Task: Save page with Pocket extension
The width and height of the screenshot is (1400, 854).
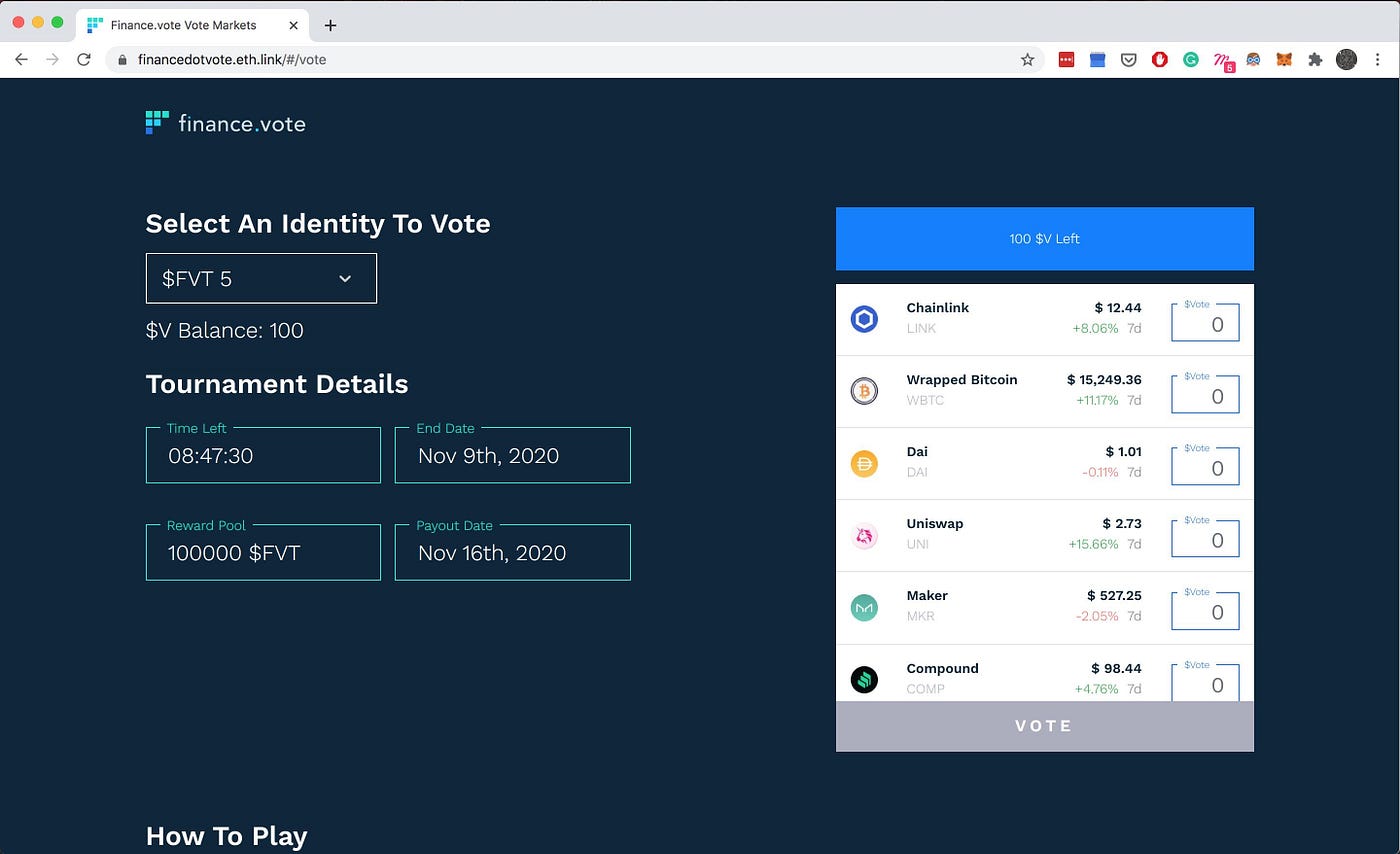Action: click(1128, 59)
